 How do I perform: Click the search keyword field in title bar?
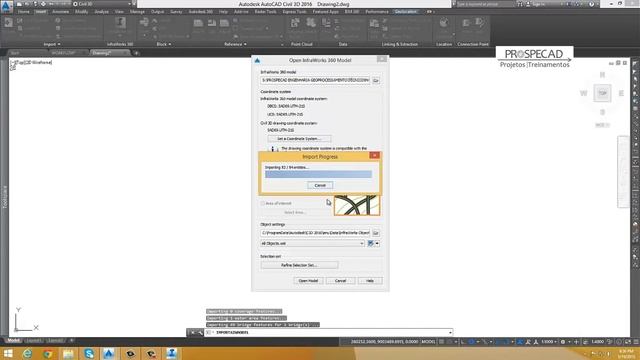485,4
